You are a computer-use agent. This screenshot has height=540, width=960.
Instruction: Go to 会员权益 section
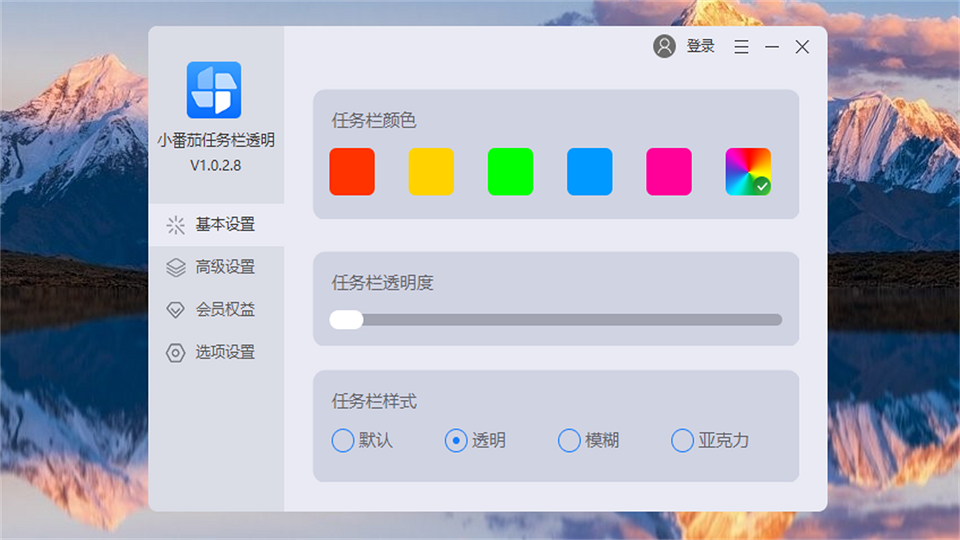click(216, 310)
